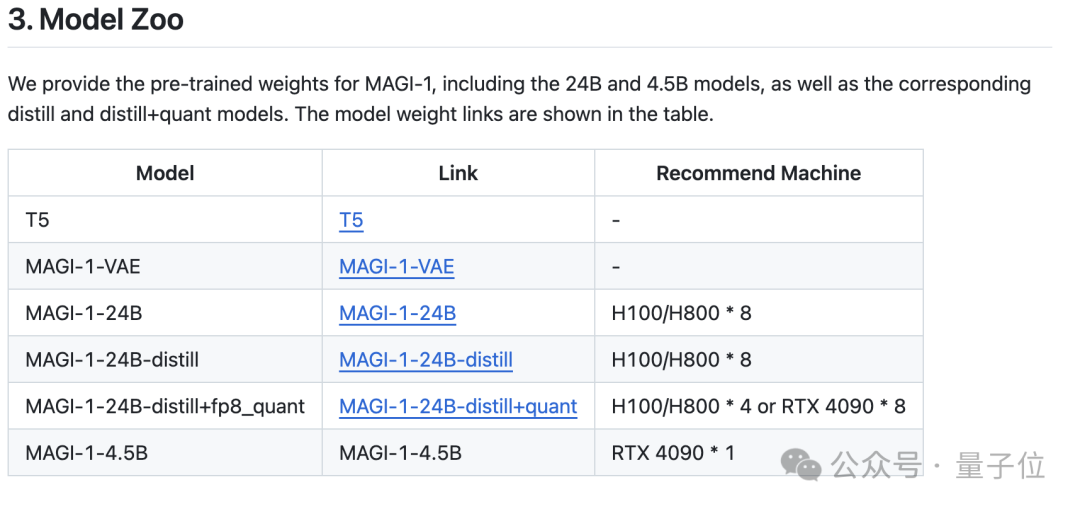
Task: Click the Model column header
Action: point(165,173)
